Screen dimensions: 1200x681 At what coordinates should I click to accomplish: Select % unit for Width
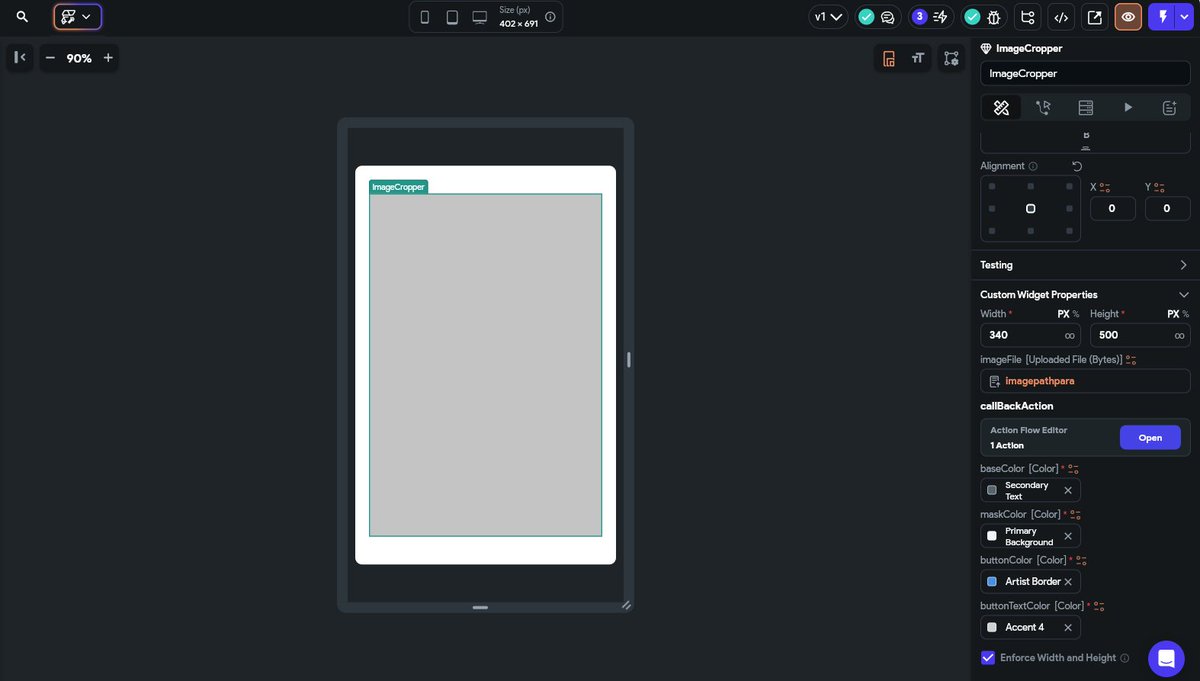(1076, 314)
